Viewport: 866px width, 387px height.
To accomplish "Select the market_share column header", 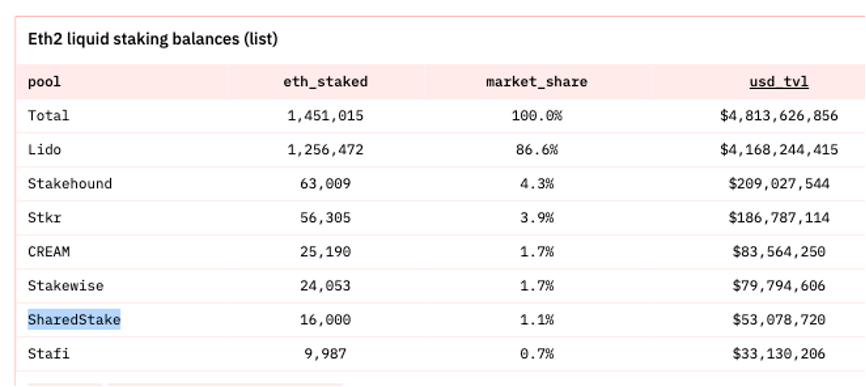I will pyautogui.click(x=536, y=82).
